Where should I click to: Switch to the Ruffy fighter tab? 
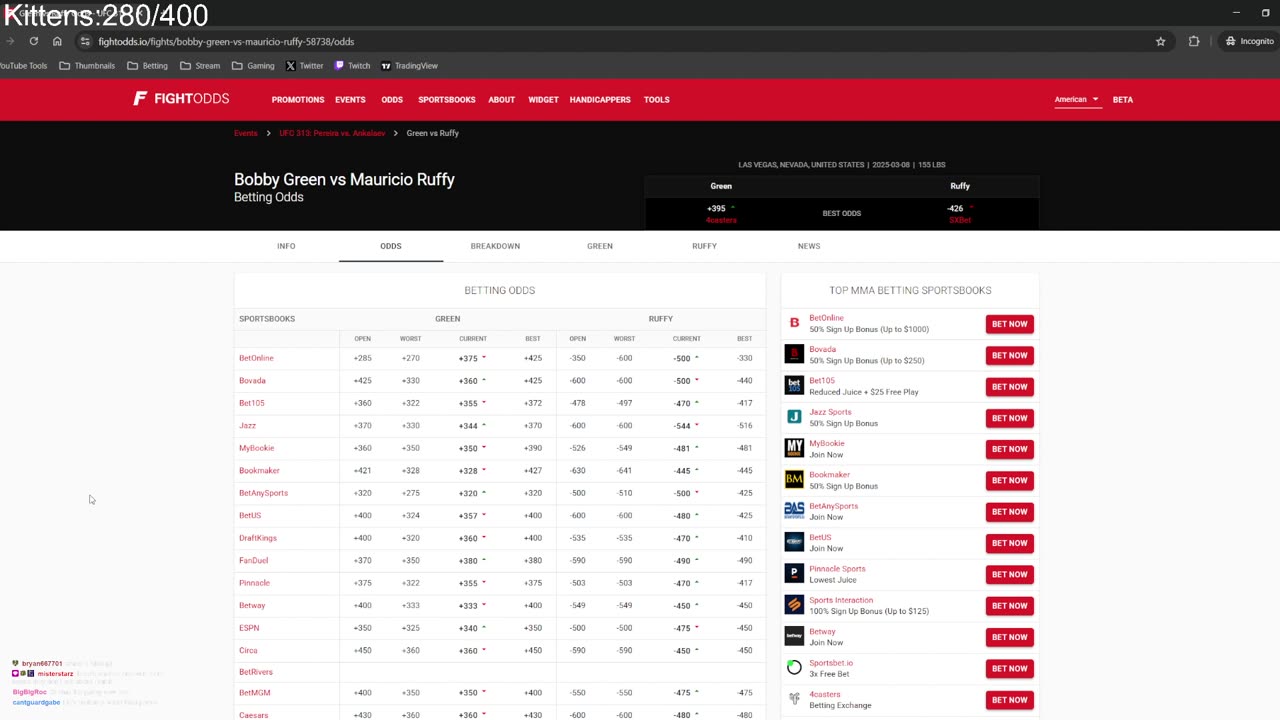click(704, 246)
